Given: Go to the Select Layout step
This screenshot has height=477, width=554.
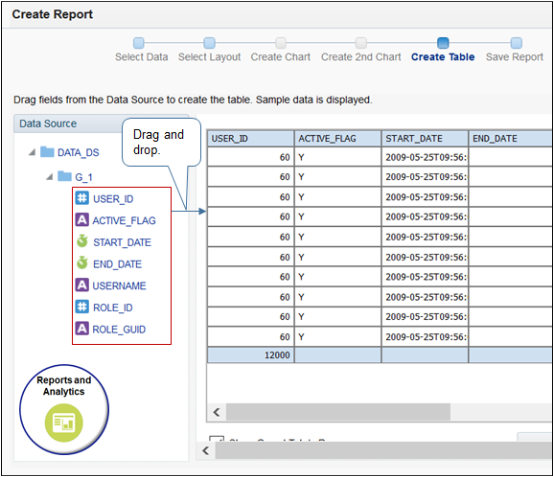Looking at the screenshot, I should [210, 43].
